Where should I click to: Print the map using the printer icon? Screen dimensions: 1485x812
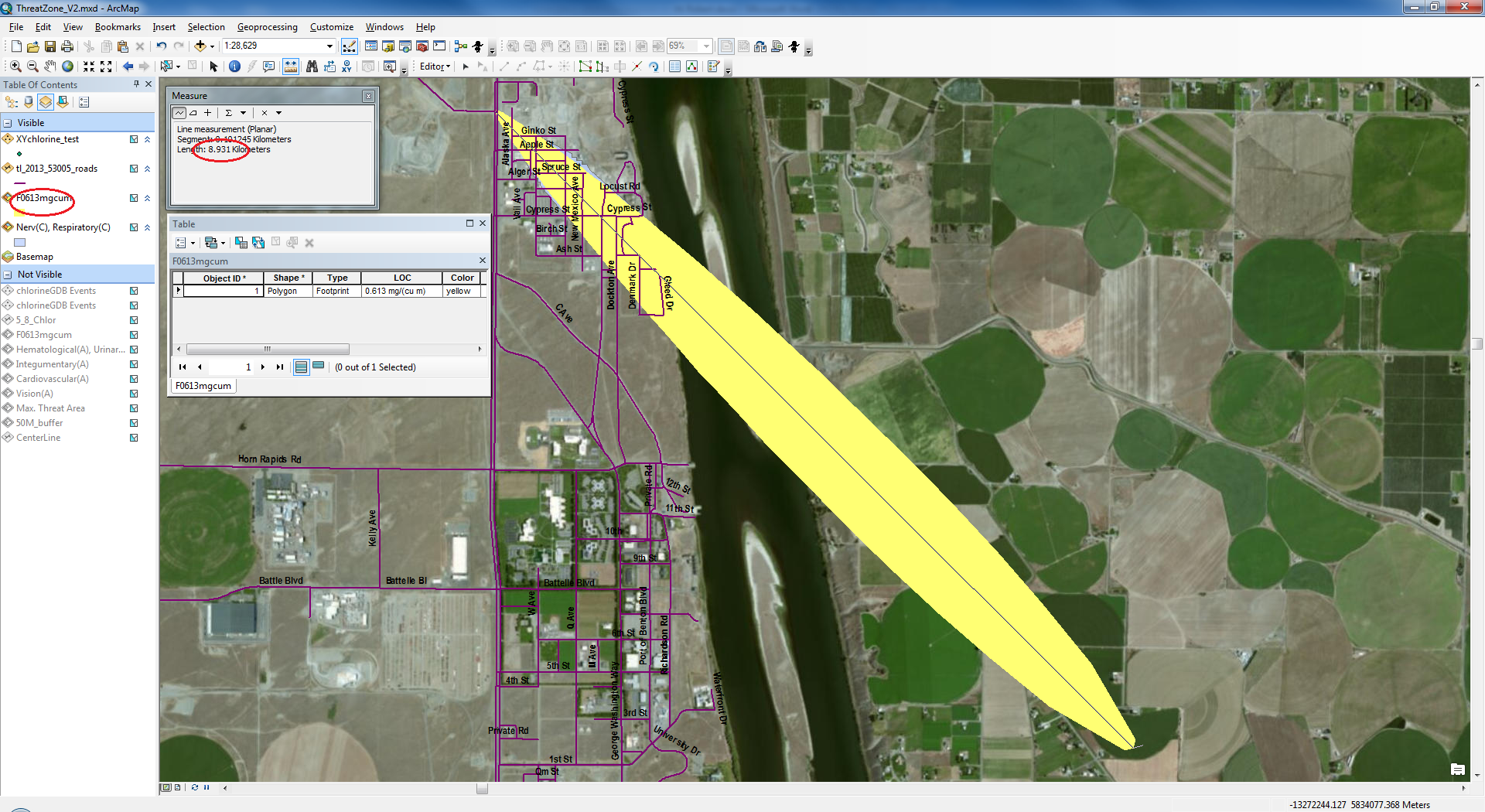click(67, 46)
